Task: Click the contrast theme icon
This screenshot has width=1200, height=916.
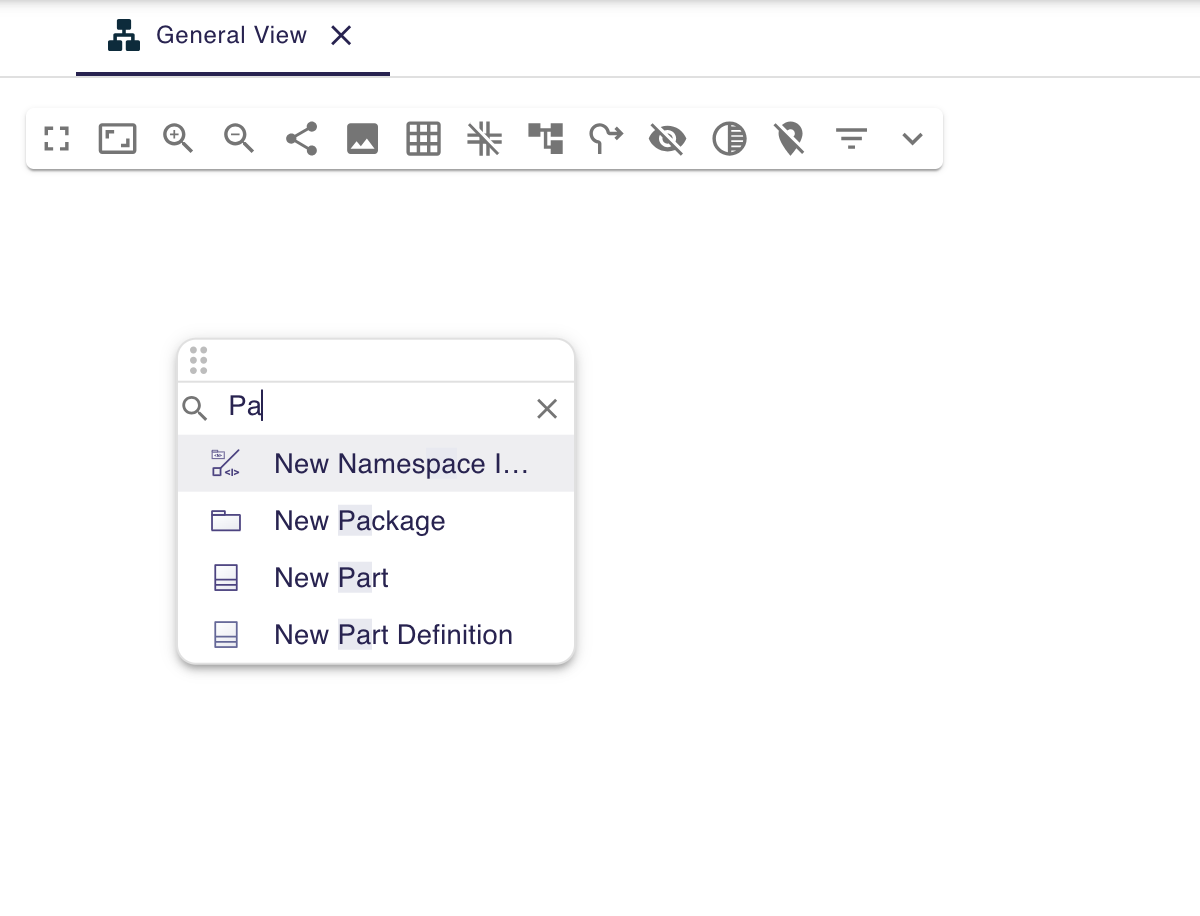Action: 729,139
